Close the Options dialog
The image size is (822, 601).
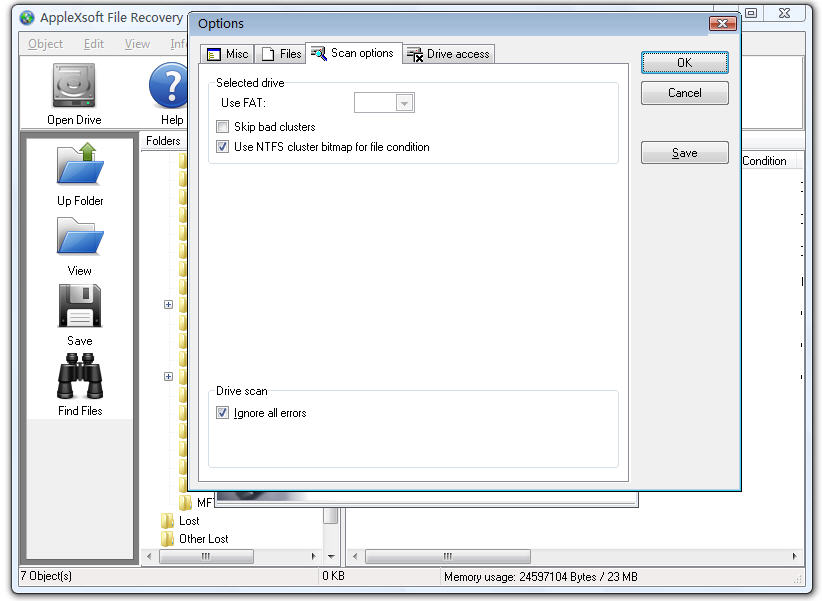tap(723, 24)
